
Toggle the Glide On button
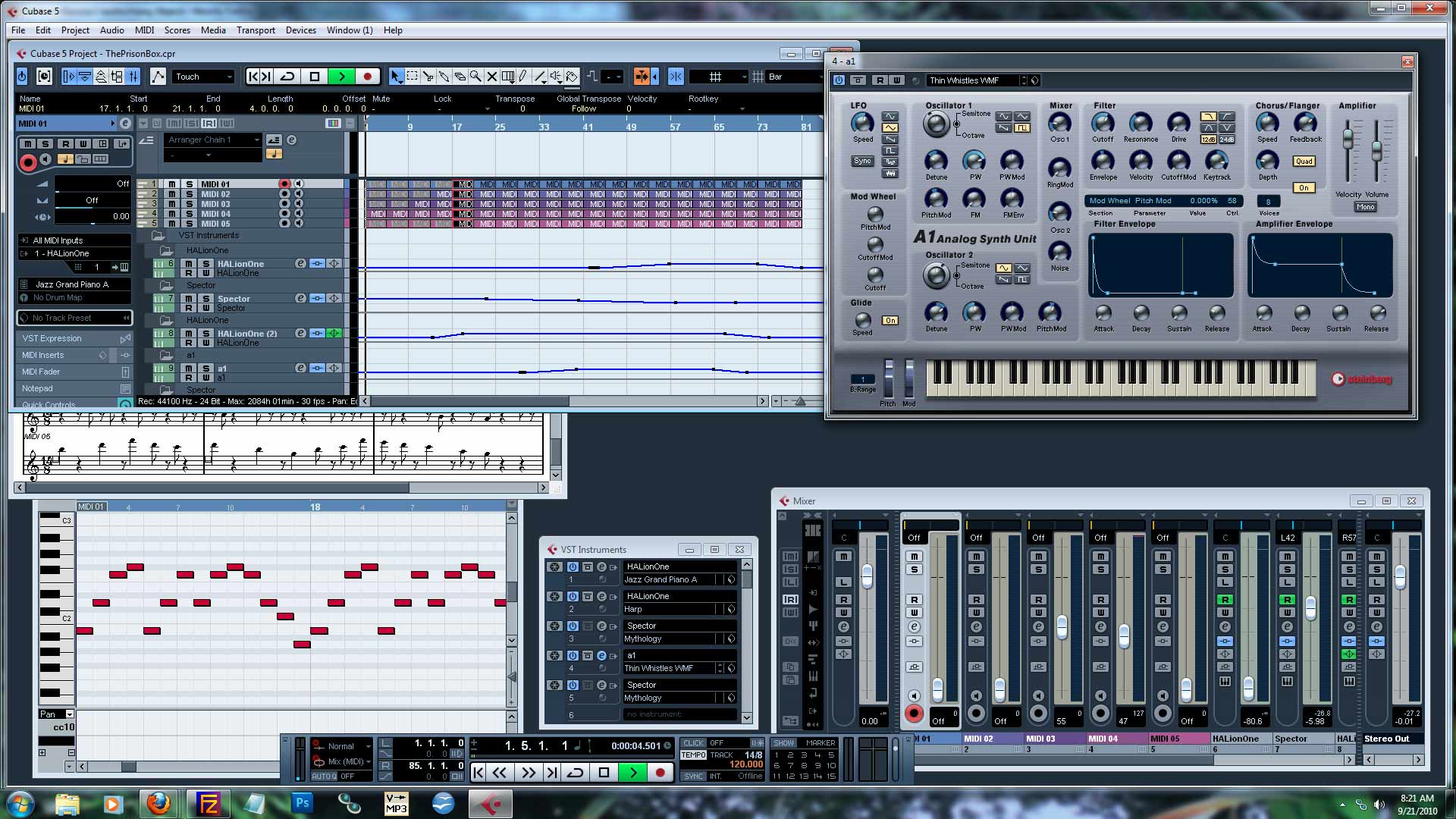coord(890,321)
